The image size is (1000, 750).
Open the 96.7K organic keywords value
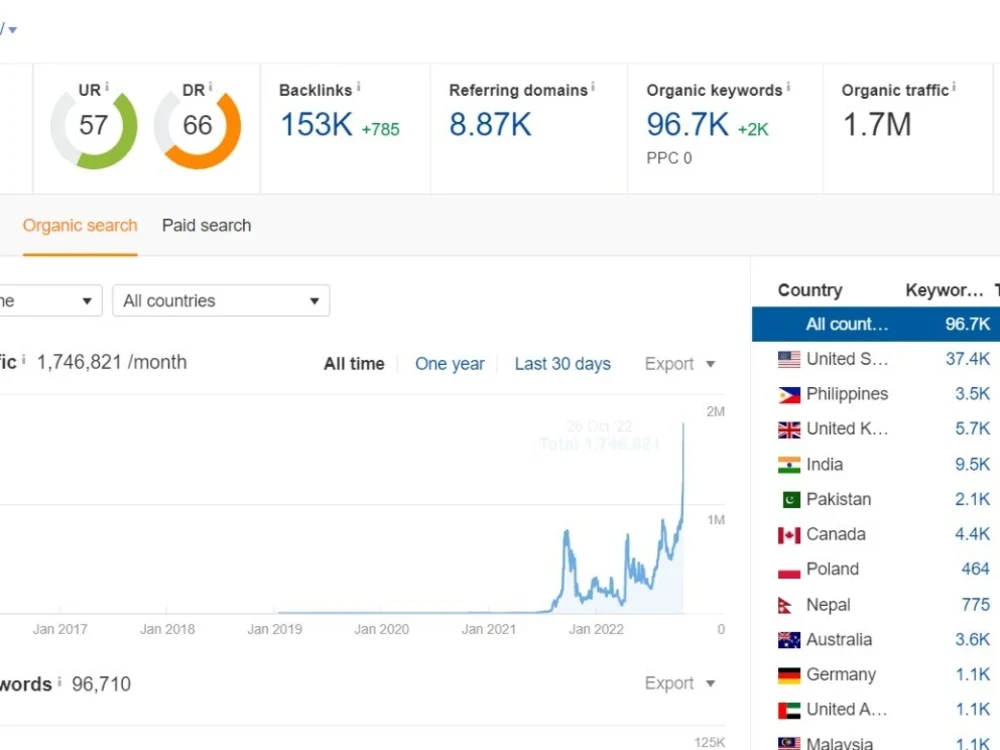tap(688, 124)
